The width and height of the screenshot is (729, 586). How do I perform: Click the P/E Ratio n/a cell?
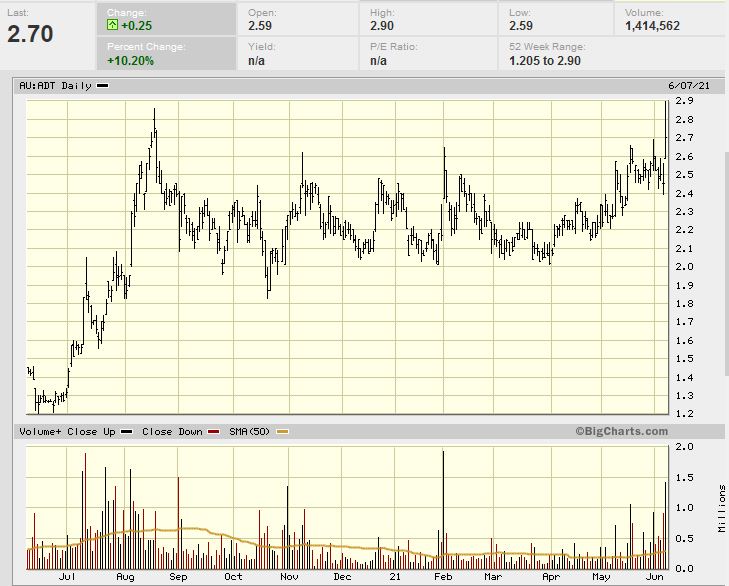pos(378,61)
